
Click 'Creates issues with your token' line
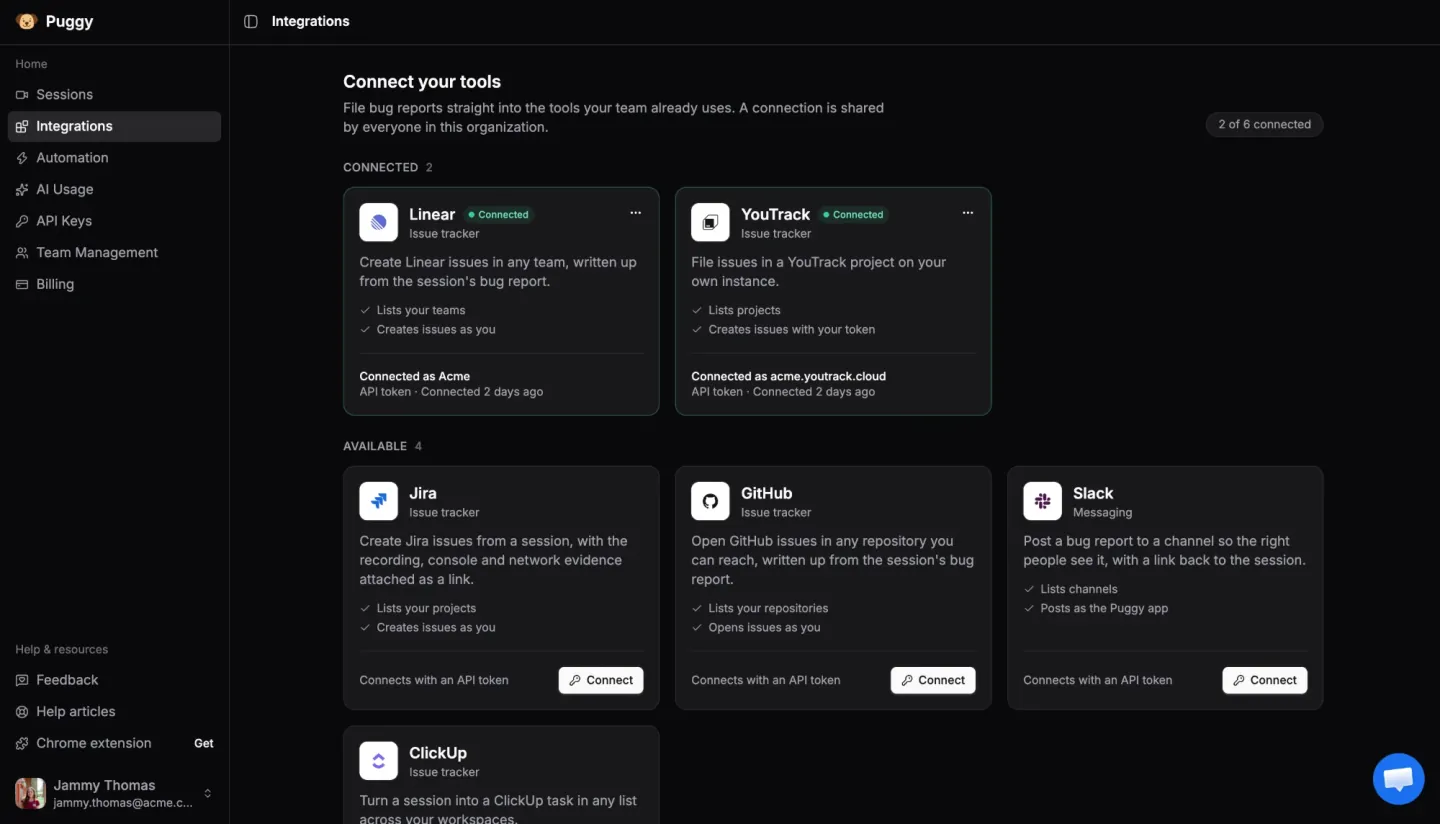coord(792,329)
